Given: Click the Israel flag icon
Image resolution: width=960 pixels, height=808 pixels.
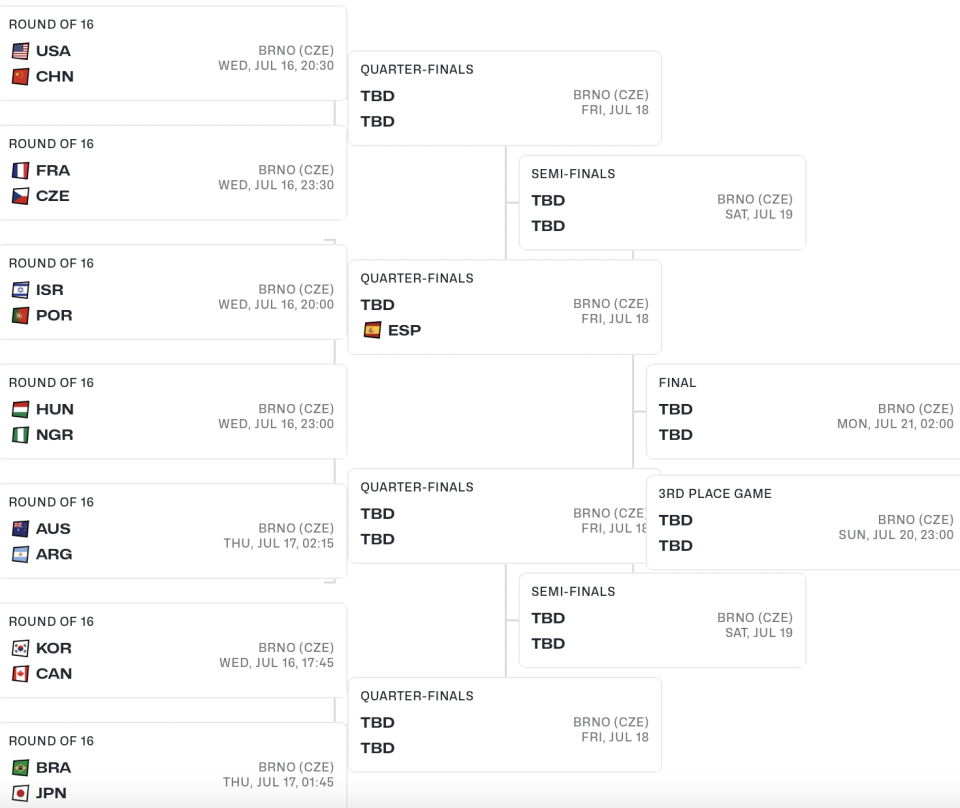Looking at the screenshot, I should [x=20, y=290].
